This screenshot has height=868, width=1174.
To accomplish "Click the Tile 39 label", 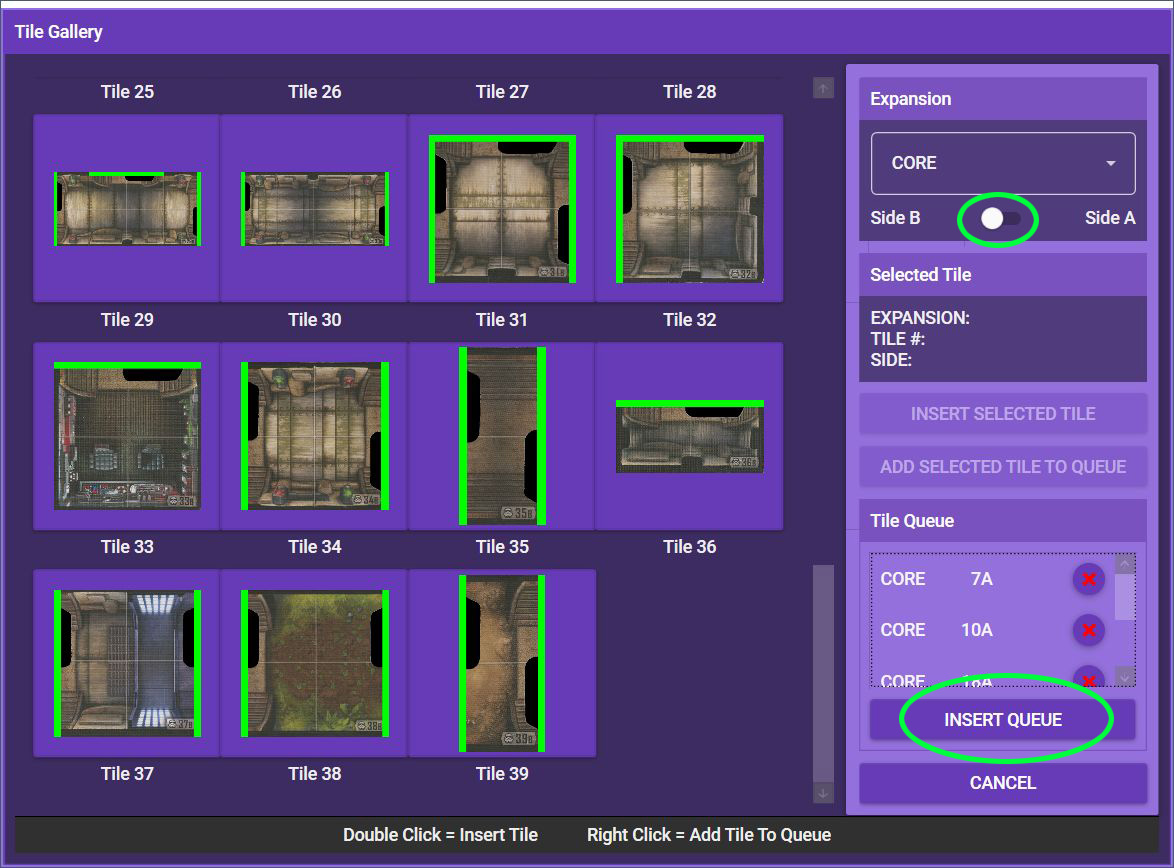I will [502, 774].
